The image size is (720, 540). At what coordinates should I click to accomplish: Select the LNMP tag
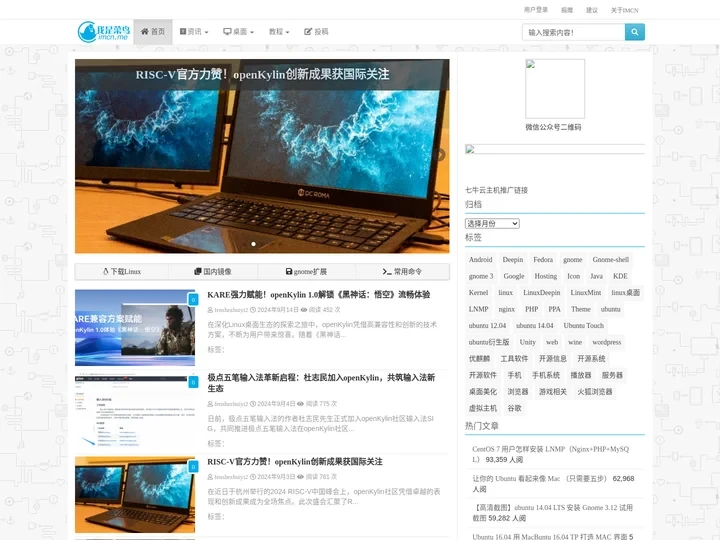[478, 309]
